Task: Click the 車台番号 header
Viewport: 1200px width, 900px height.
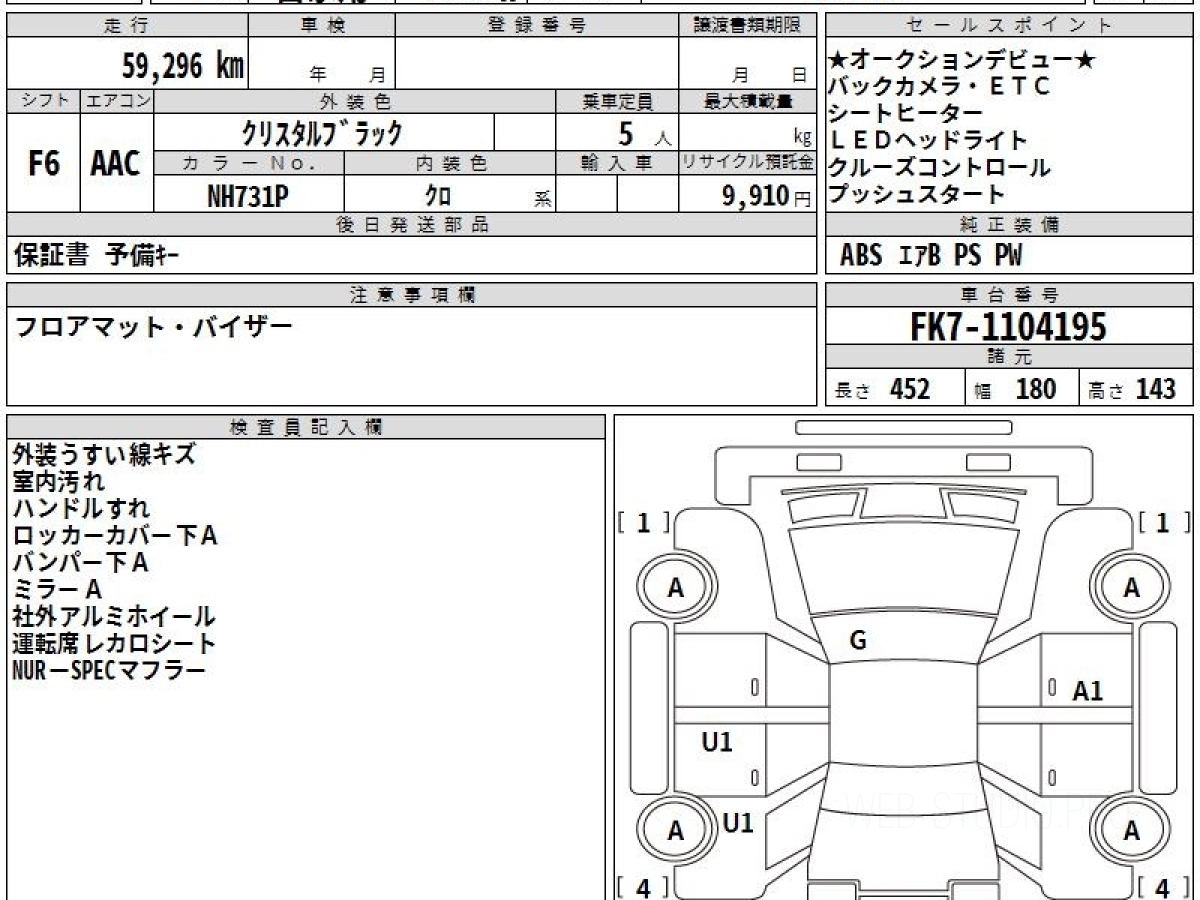Action: 1010,295
